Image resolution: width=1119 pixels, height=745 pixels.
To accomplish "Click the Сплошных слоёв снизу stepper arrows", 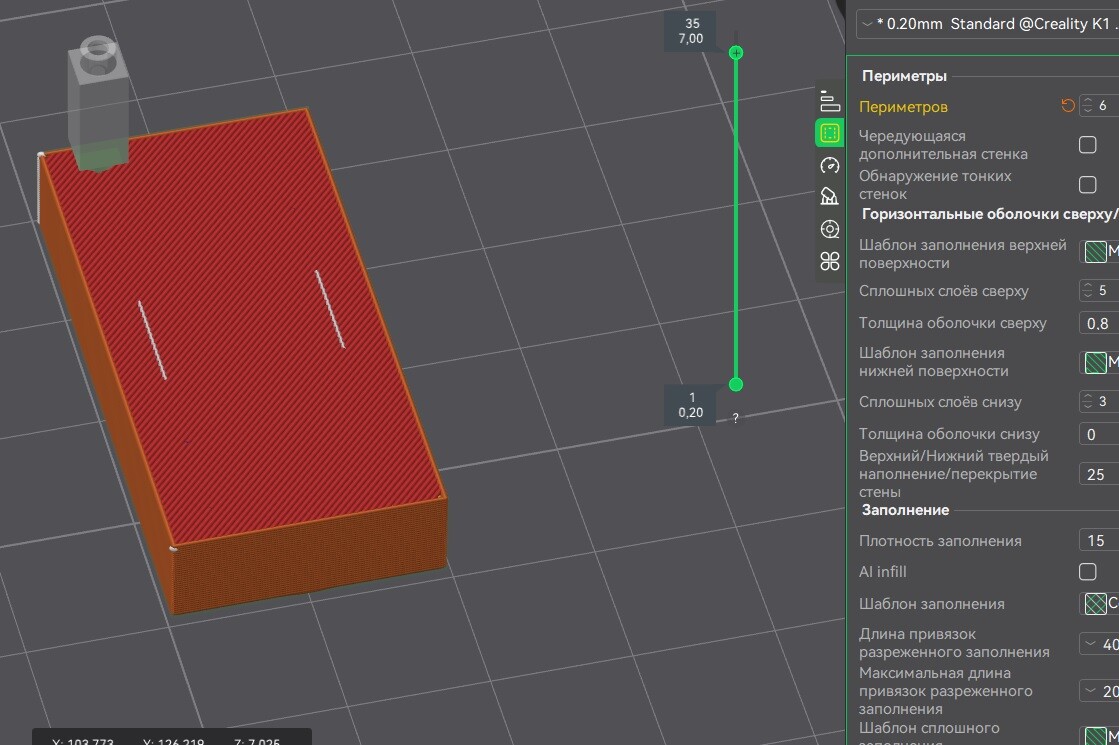I will [x=1088, y=402].
